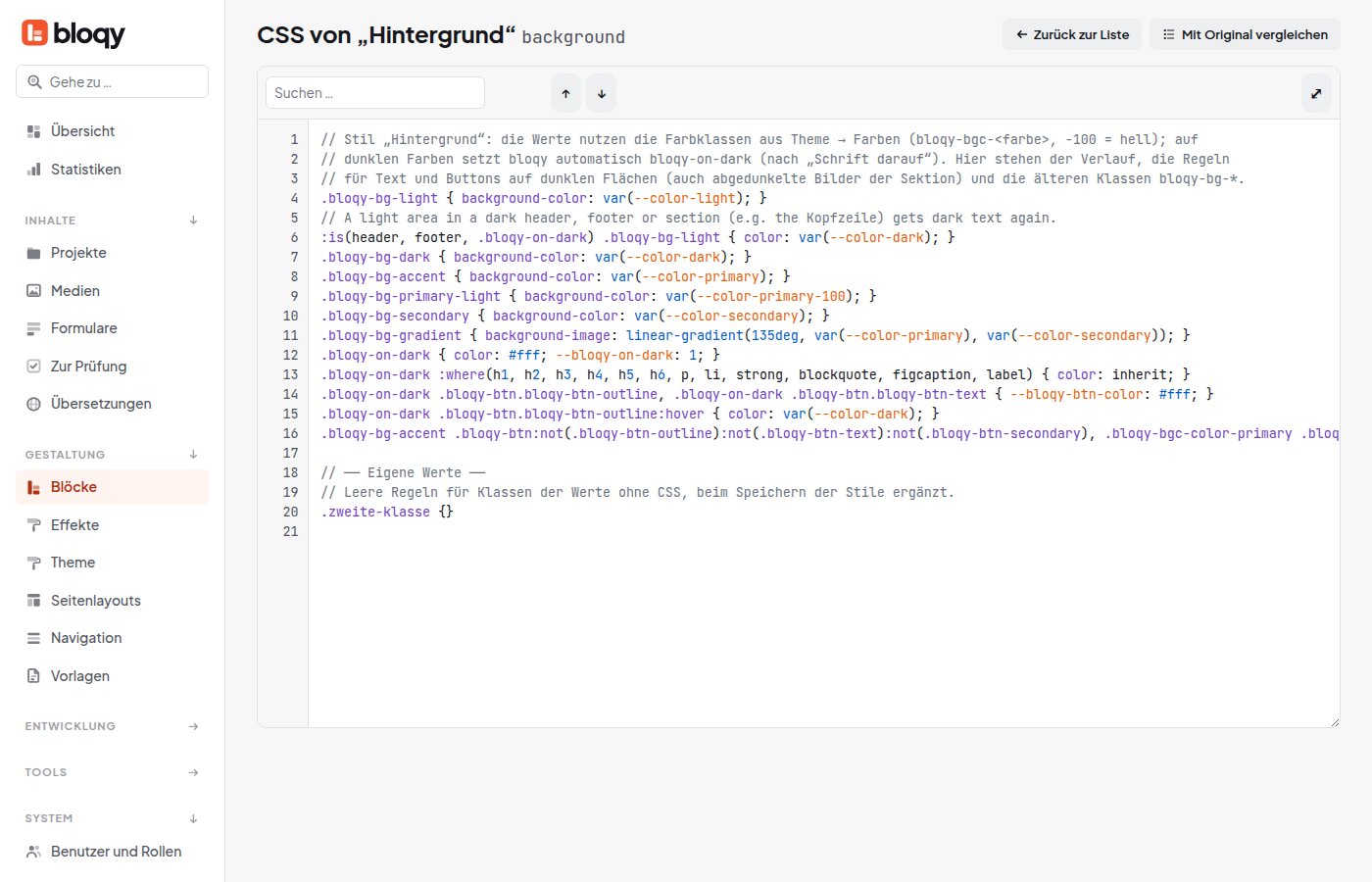
Task: Click the .zweite-klasse rule on line 20
Action: pyautogui.click(x=387, y=512)
